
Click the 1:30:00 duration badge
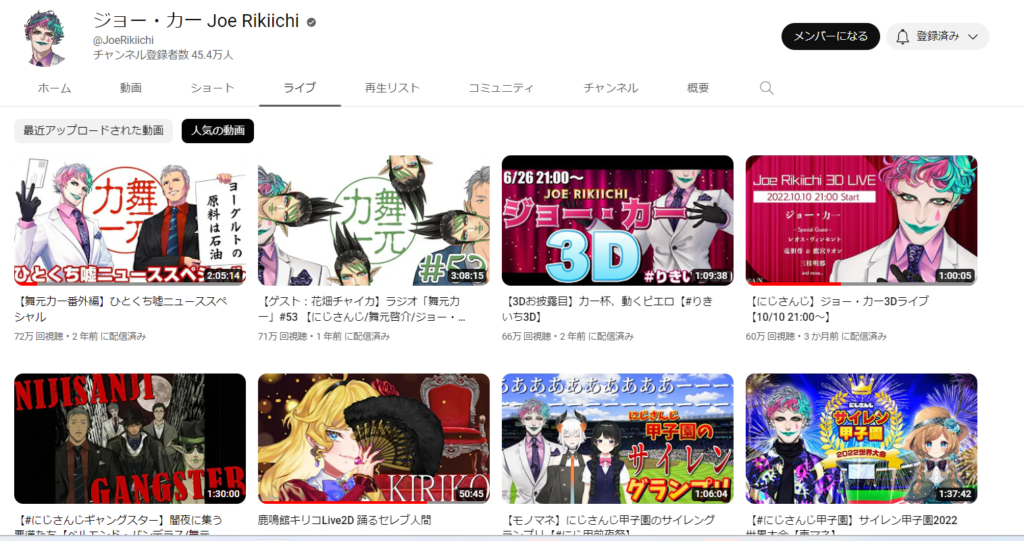(223, 494)
